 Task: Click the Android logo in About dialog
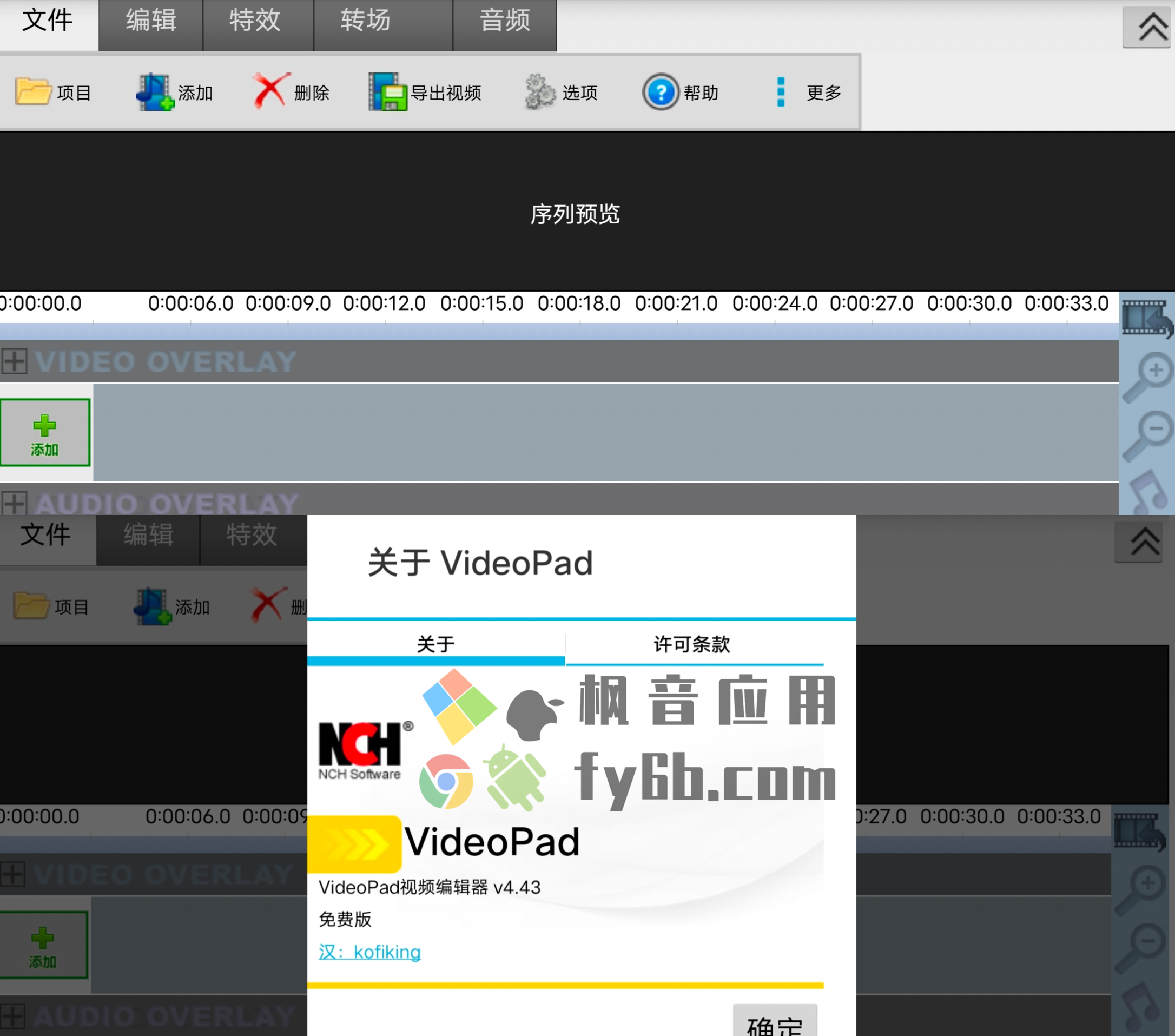tap(515, 778)
